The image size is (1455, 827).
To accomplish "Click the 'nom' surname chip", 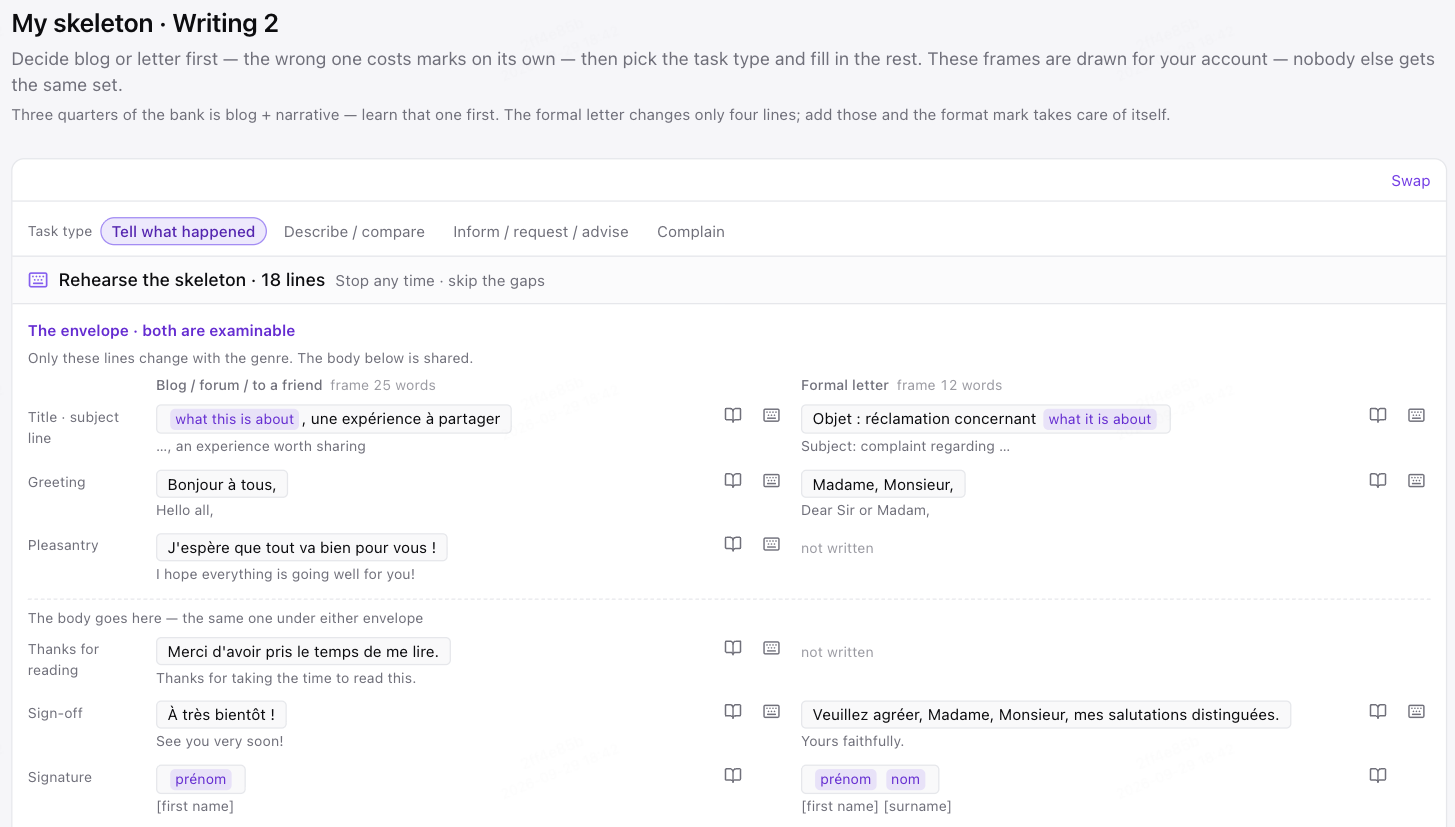I will pos(905,779).
